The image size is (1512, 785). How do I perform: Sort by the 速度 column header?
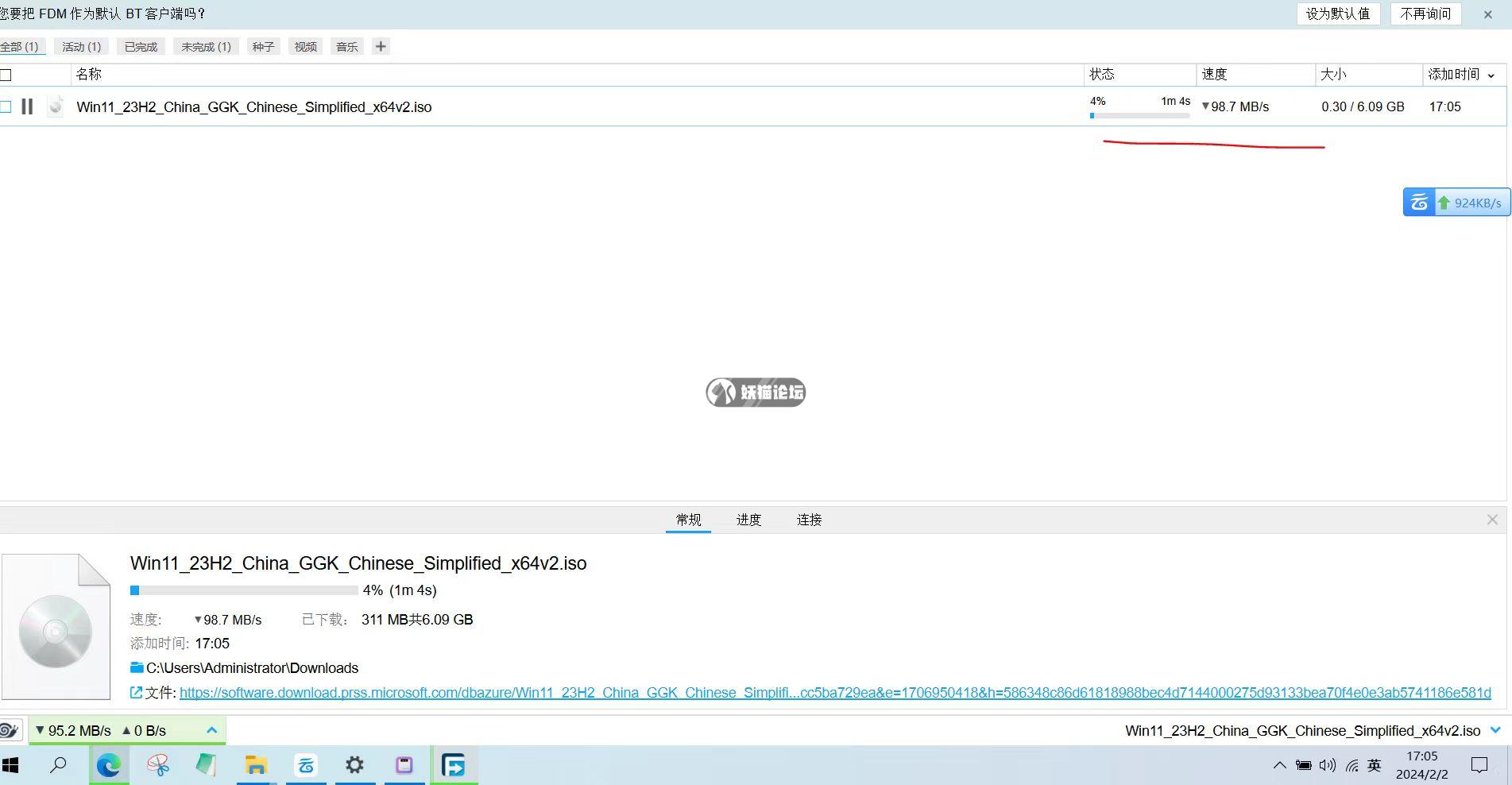point(1214,74)
